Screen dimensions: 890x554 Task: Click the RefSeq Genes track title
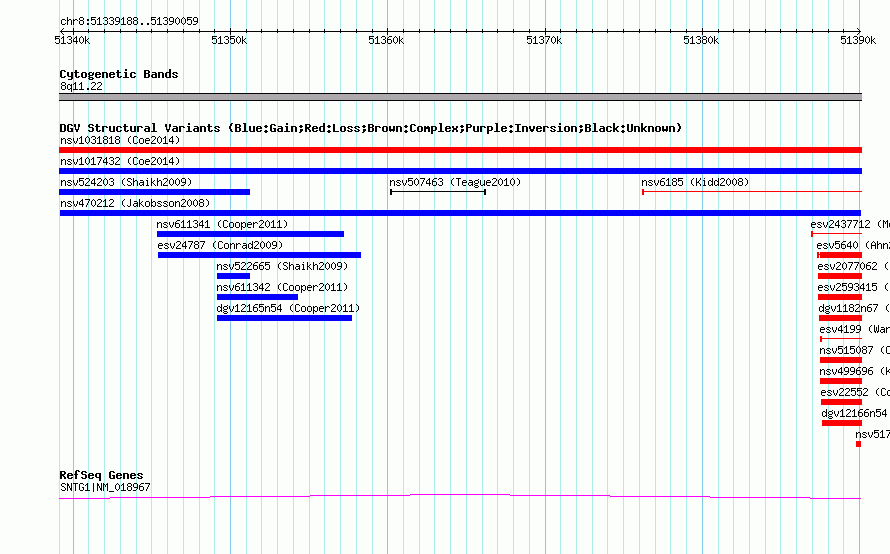click(101, 475)
